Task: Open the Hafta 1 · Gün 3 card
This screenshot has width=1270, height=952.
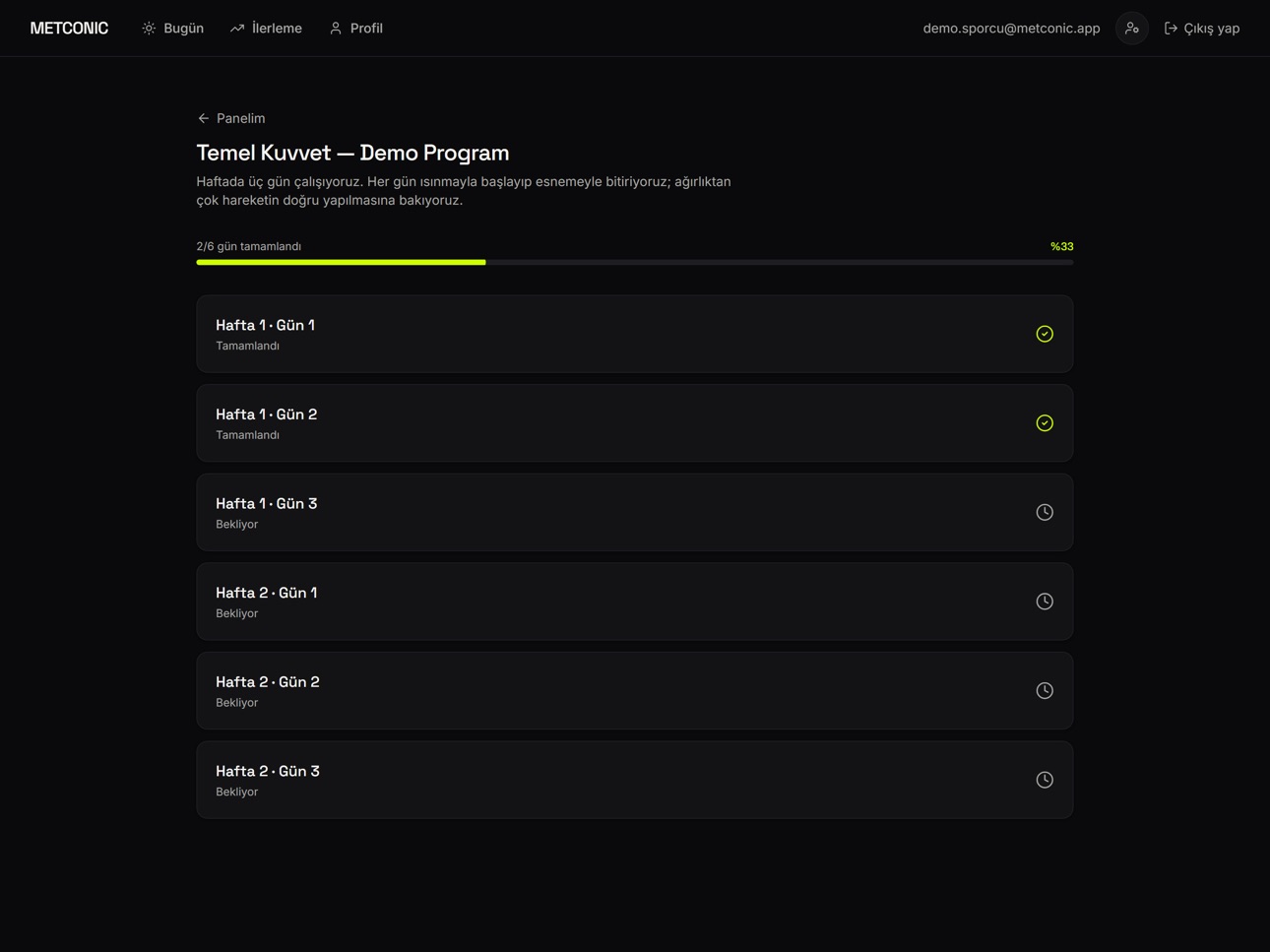Action: click(x=634, y=512)
